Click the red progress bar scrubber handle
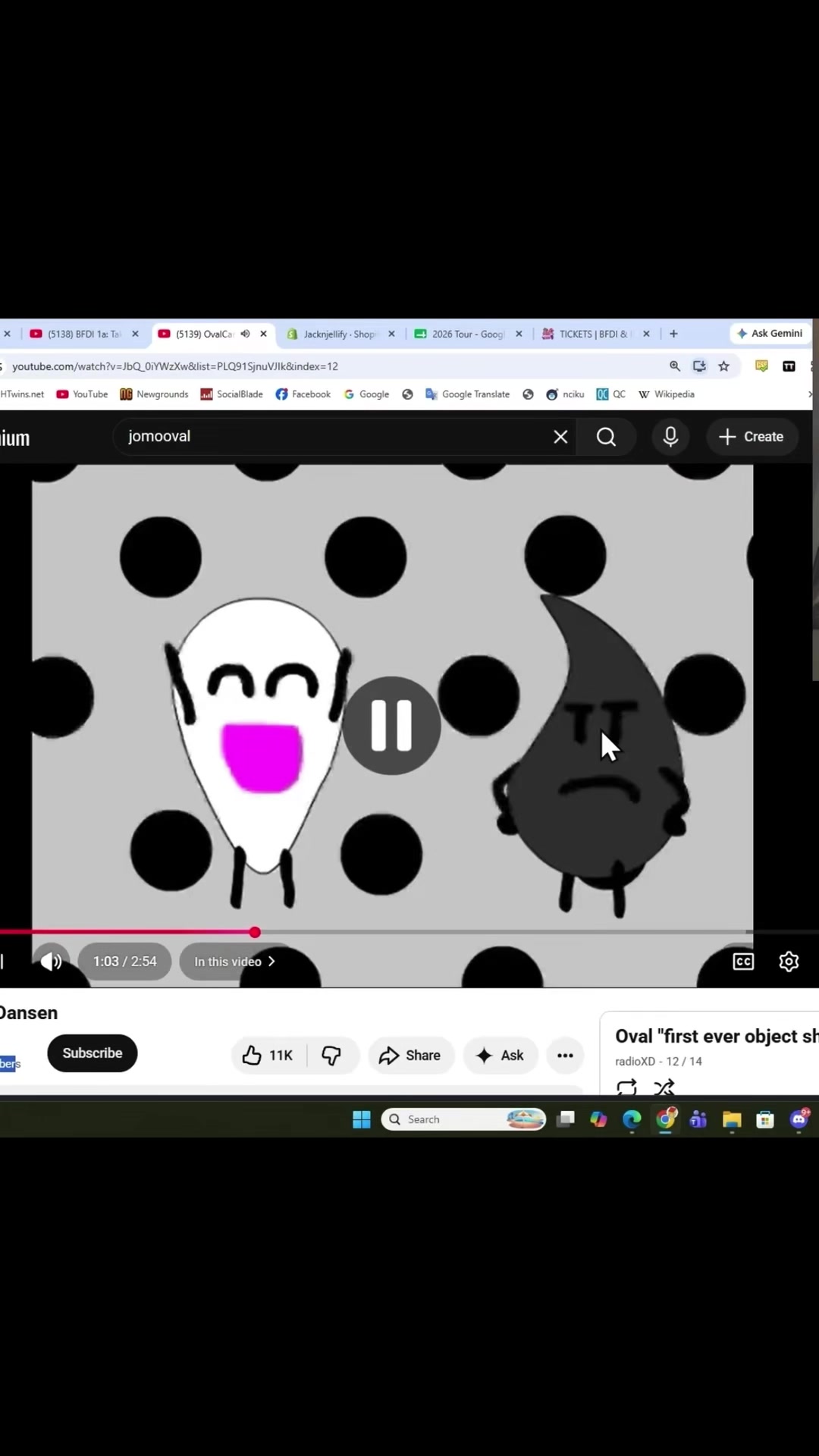Viewport: 819px width, 1456px height. tap(255, 932)
